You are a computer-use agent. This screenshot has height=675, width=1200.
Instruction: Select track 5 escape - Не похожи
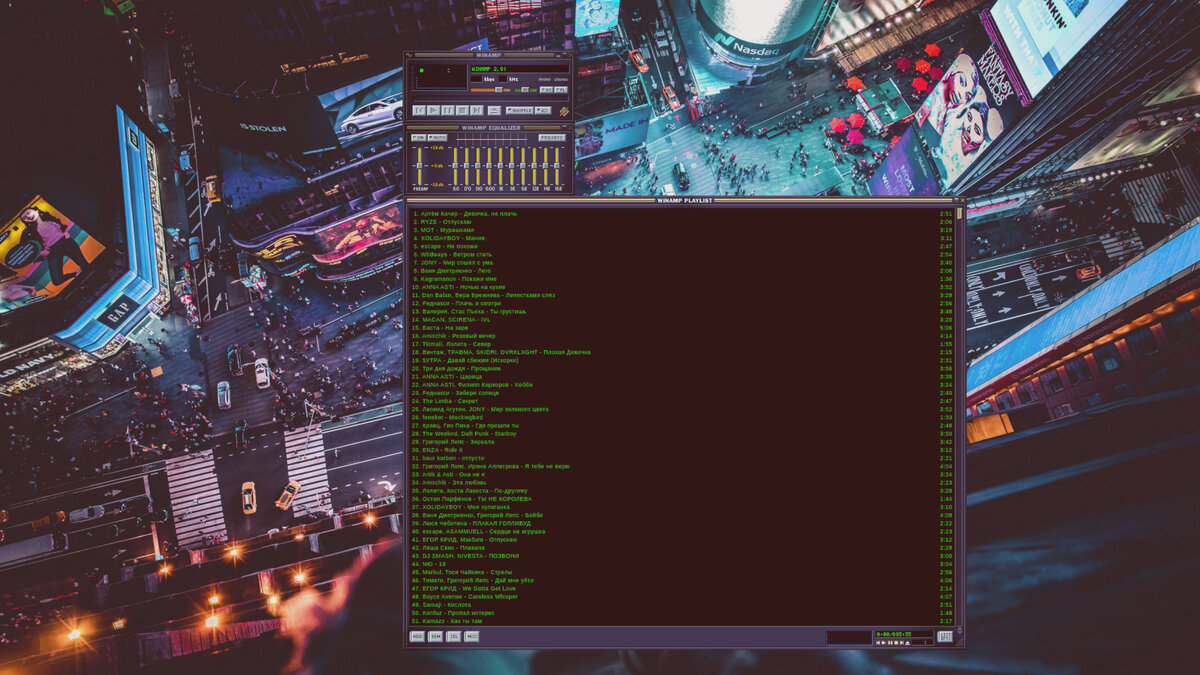tap(682, 246)
